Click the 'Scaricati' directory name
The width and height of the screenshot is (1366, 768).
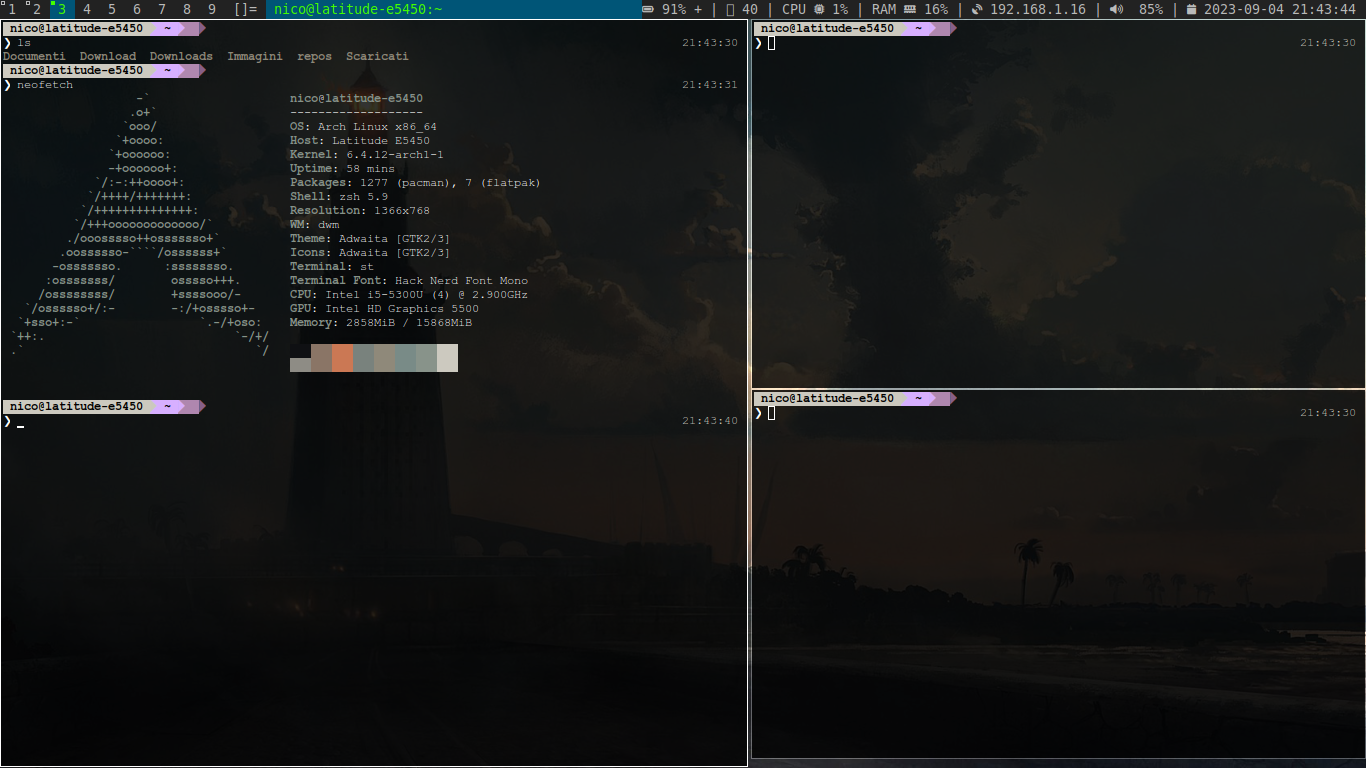coord(377,57)
